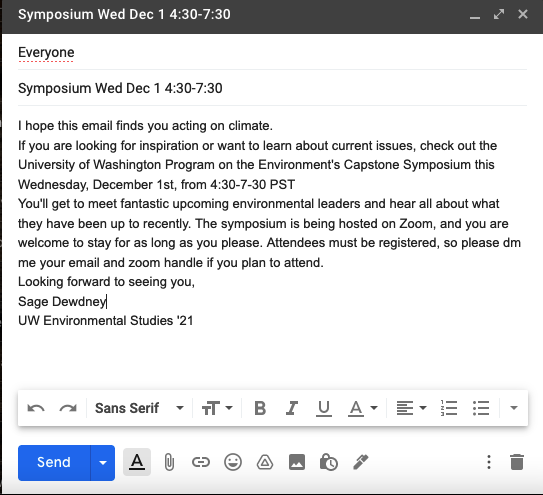543x495 pixels.
Task: Insert a link
Action: (x=201, y=462)
